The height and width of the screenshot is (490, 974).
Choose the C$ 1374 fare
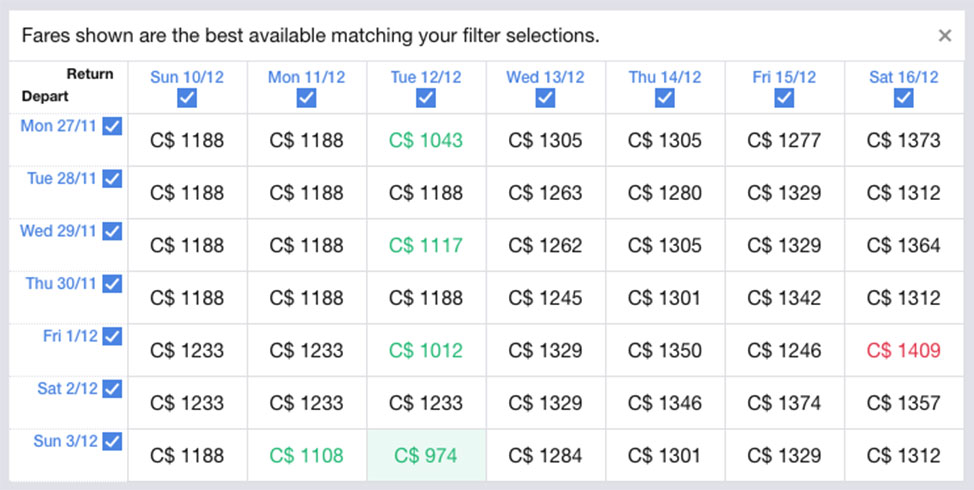[x=784, y=403]
